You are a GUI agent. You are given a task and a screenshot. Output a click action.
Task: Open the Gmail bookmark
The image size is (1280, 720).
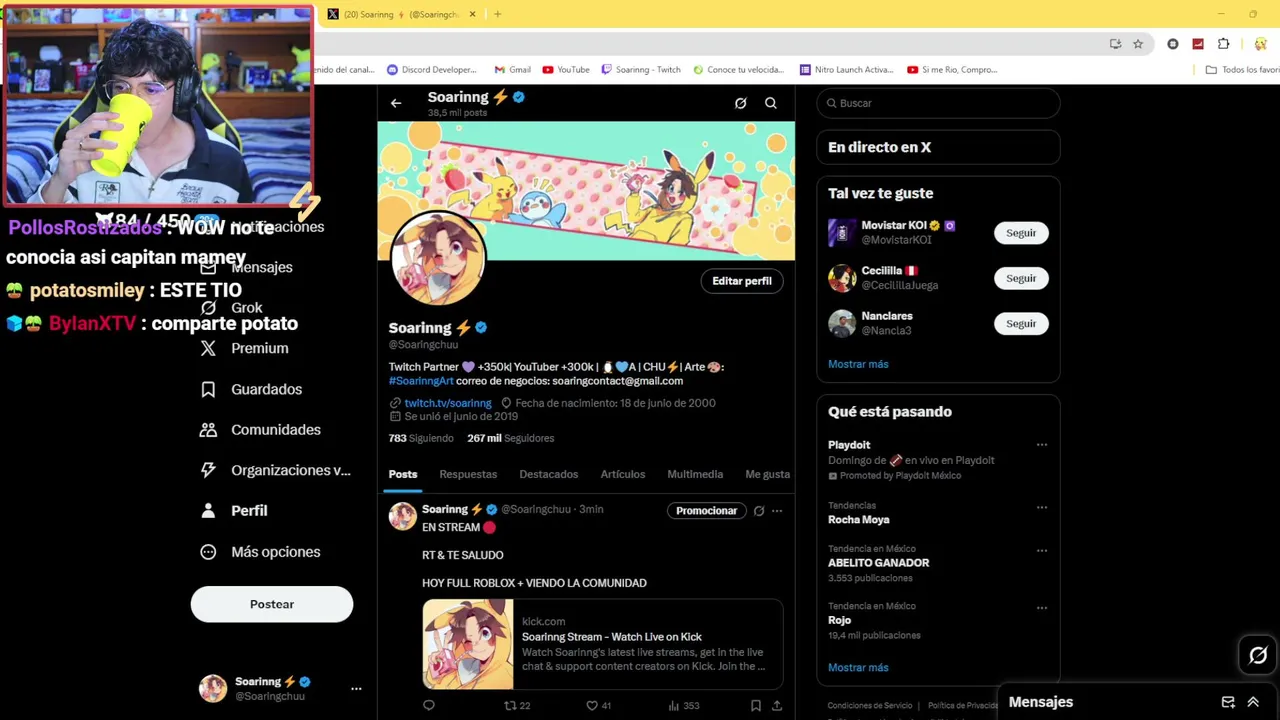[512, 70]
